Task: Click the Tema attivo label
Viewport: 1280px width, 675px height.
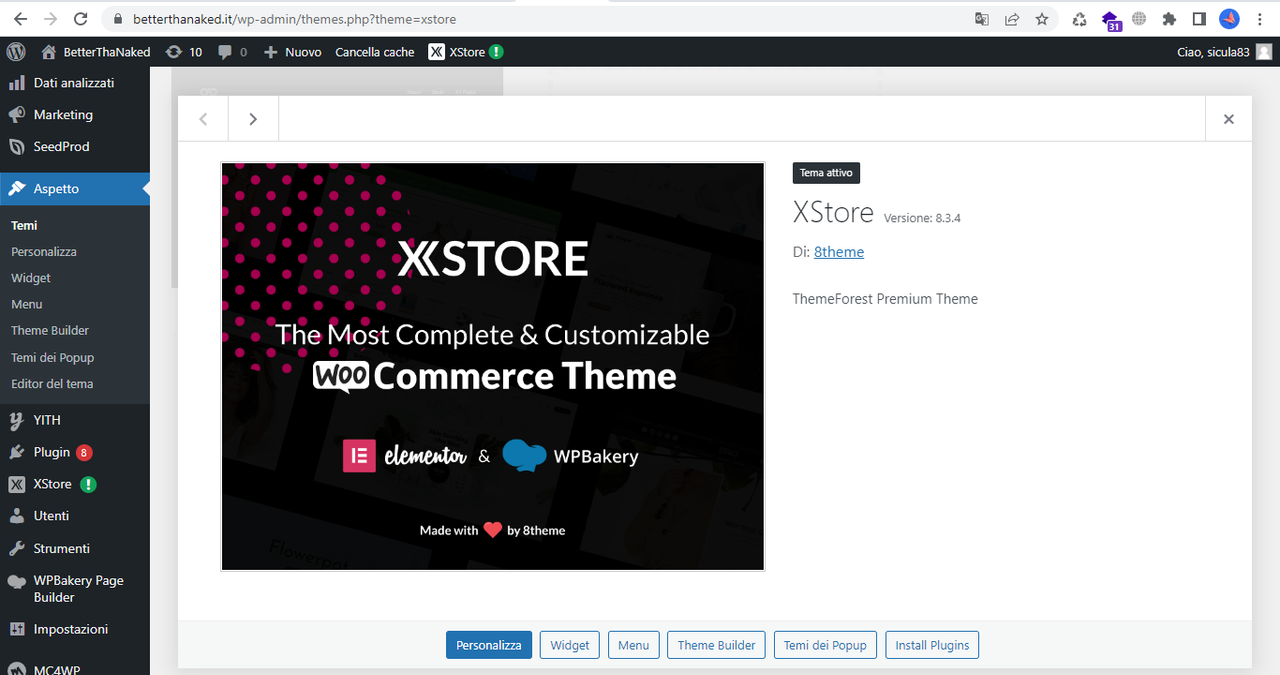Action: click(x=826, y=173)
